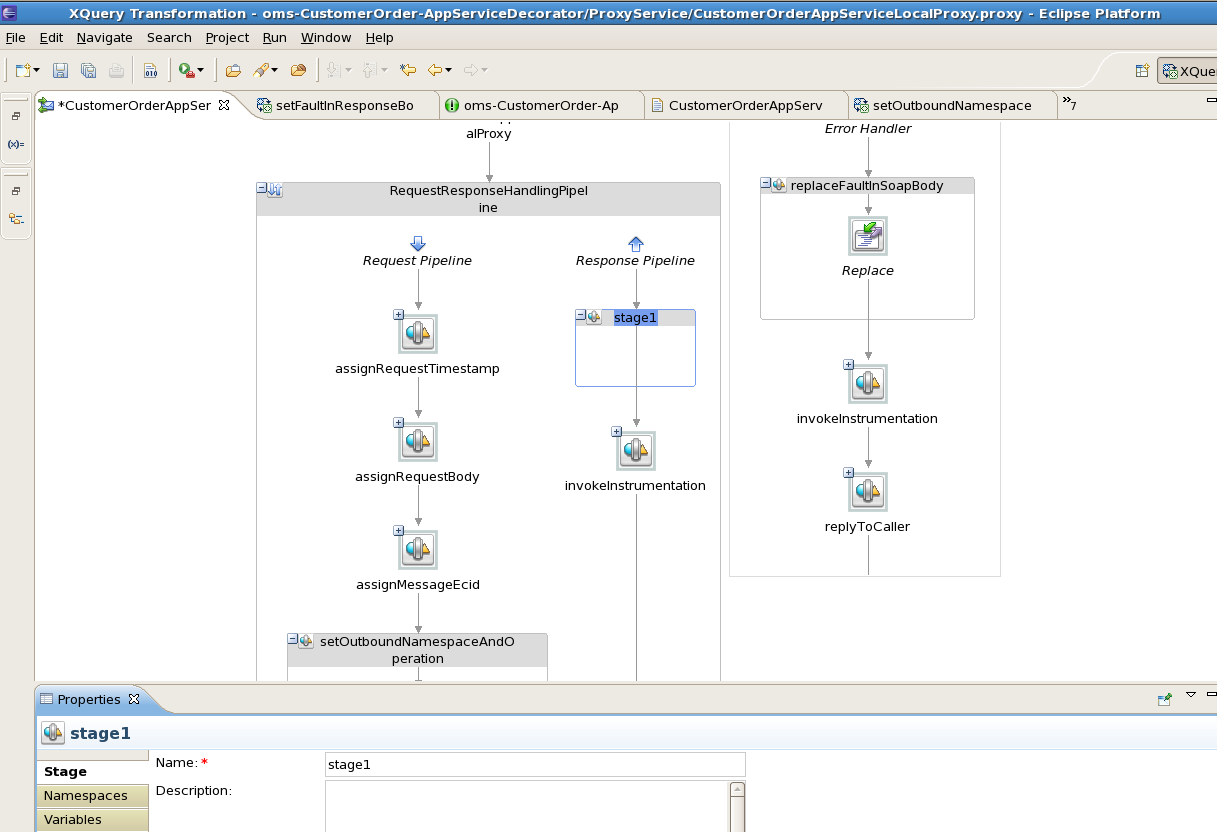Image resolution: width=1217 pixels, height=832 pixels.
Task: Switch to the setOutboundNamespace editor tab
Action: tap(951, 105)
